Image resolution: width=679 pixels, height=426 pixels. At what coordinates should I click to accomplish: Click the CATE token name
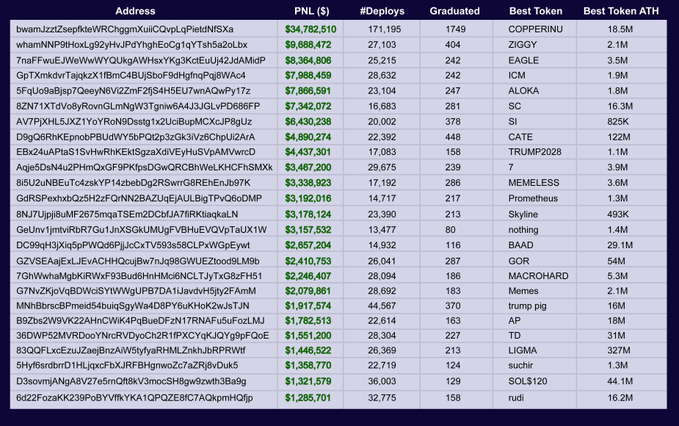click(521, 137)
